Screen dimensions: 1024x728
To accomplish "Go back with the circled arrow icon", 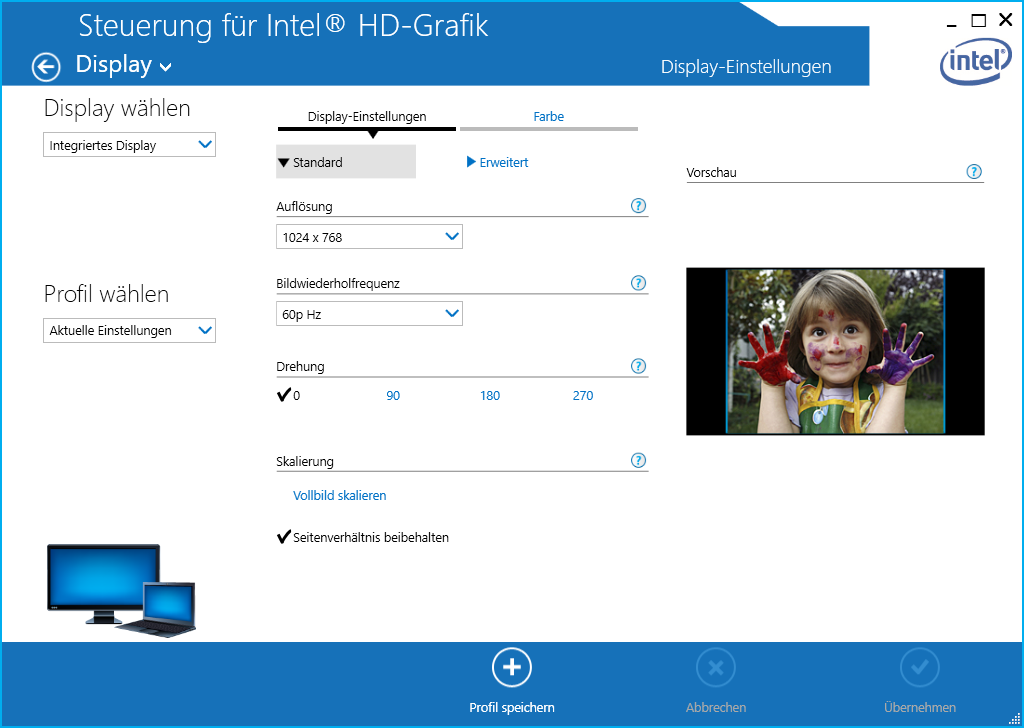I will [46, 67].
